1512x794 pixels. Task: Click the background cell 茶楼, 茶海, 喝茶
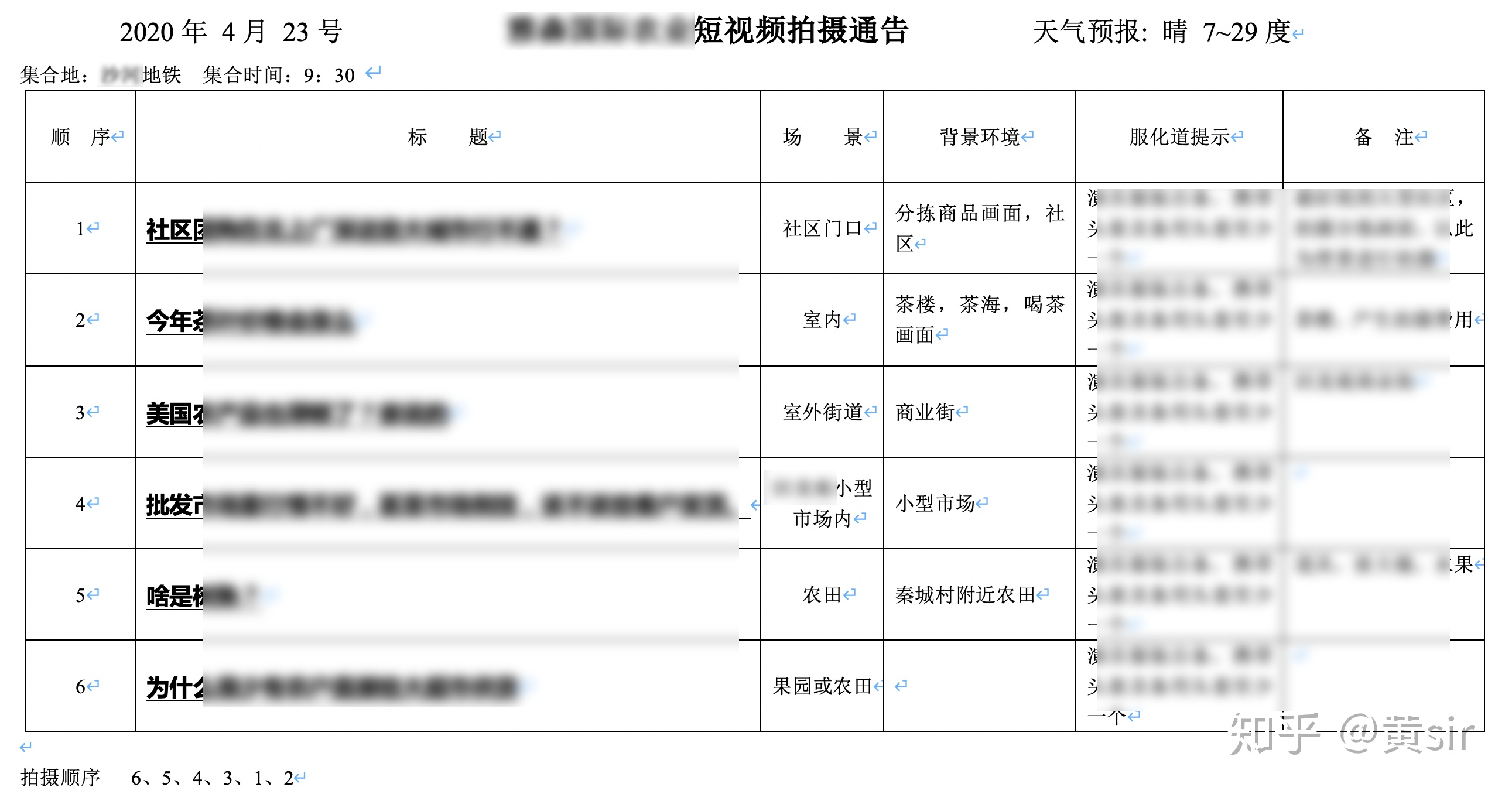coord(980,320)
